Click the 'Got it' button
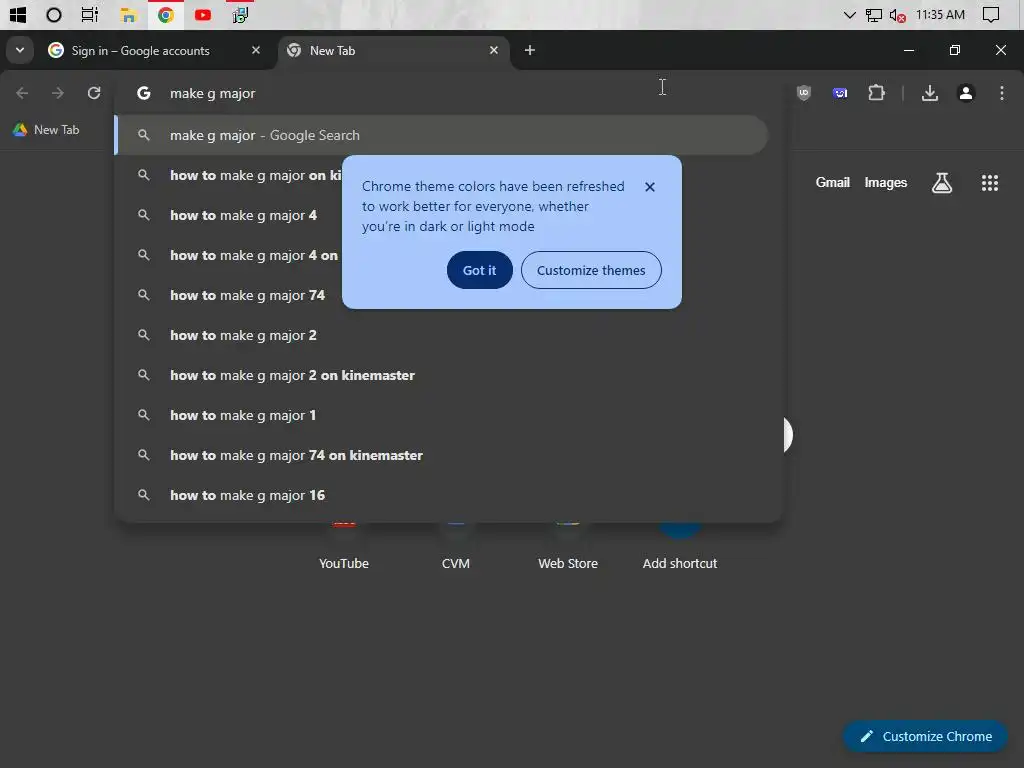 coord(479,270)
